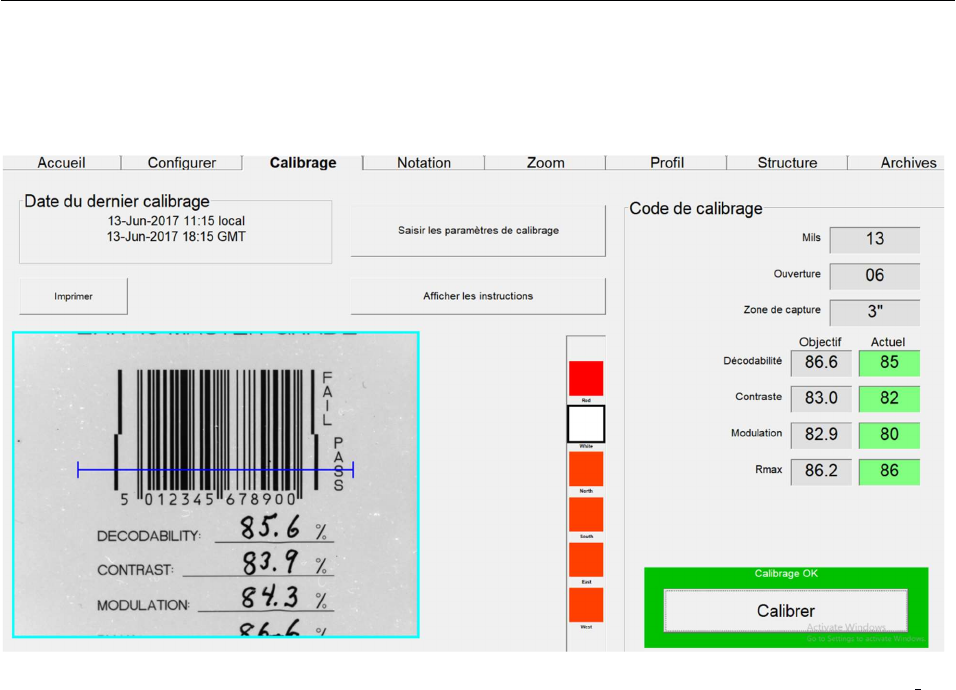Click the Mils field showing 13
This screenshot has width=956, height=690.
tap(874, 239)
